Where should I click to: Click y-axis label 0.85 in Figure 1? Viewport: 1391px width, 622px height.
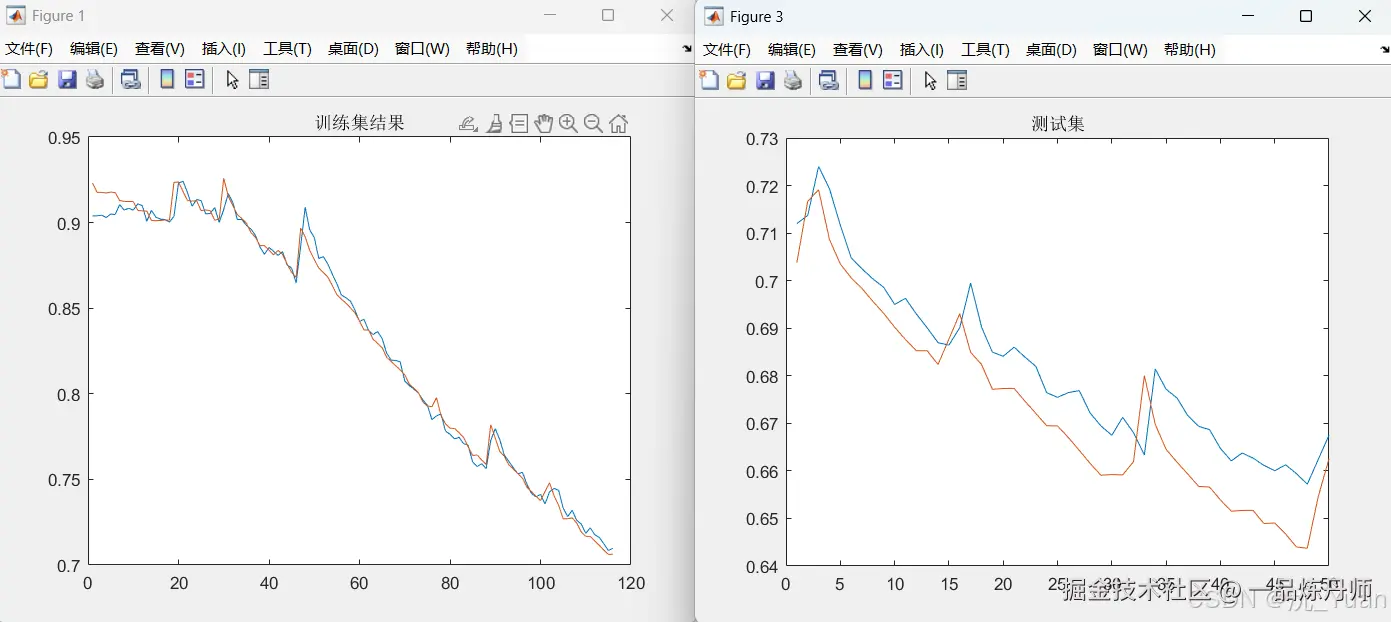tap(64, 309)
